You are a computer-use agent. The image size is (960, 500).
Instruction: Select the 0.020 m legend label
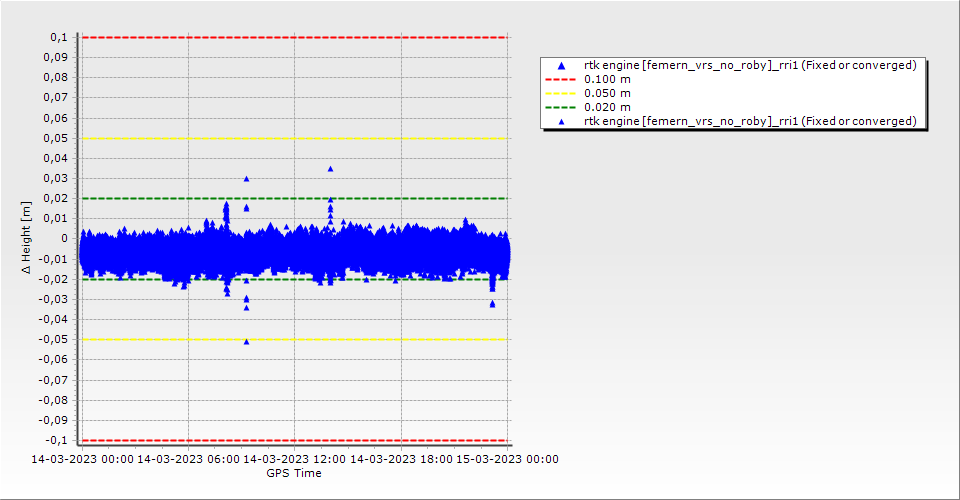[608, 107]
